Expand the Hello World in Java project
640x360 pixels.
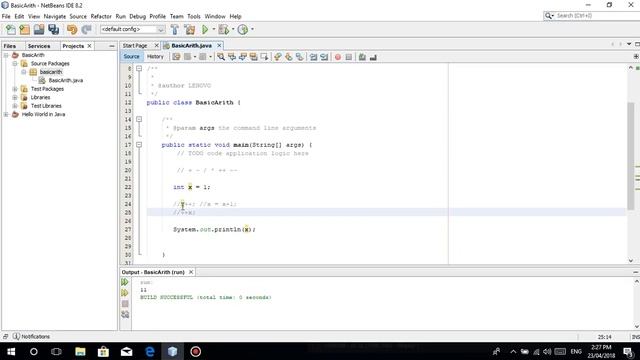pyautogui.click(x=6, y=114)
